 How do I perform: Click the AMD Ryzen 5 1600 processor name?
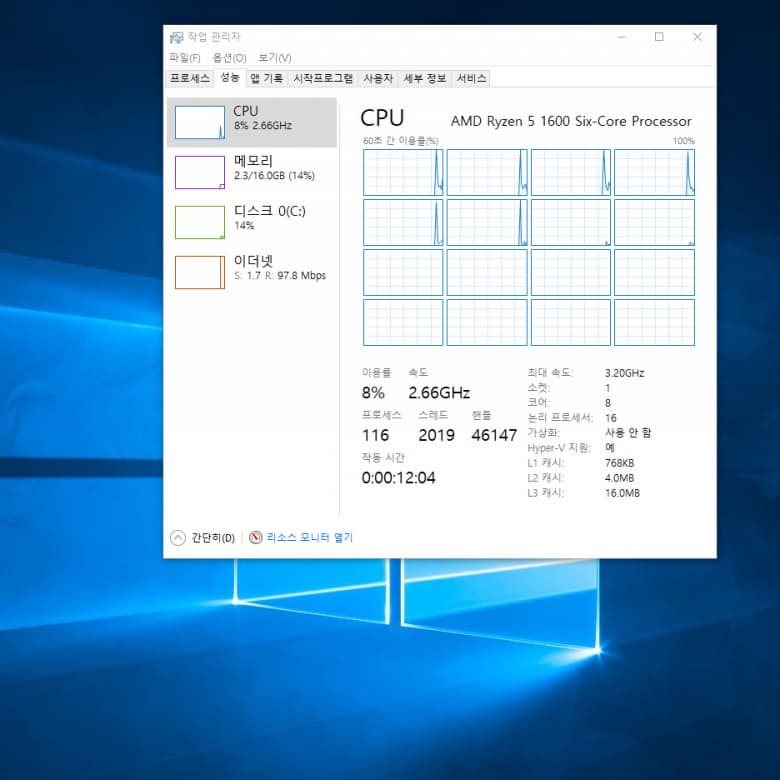pos(571,121)
